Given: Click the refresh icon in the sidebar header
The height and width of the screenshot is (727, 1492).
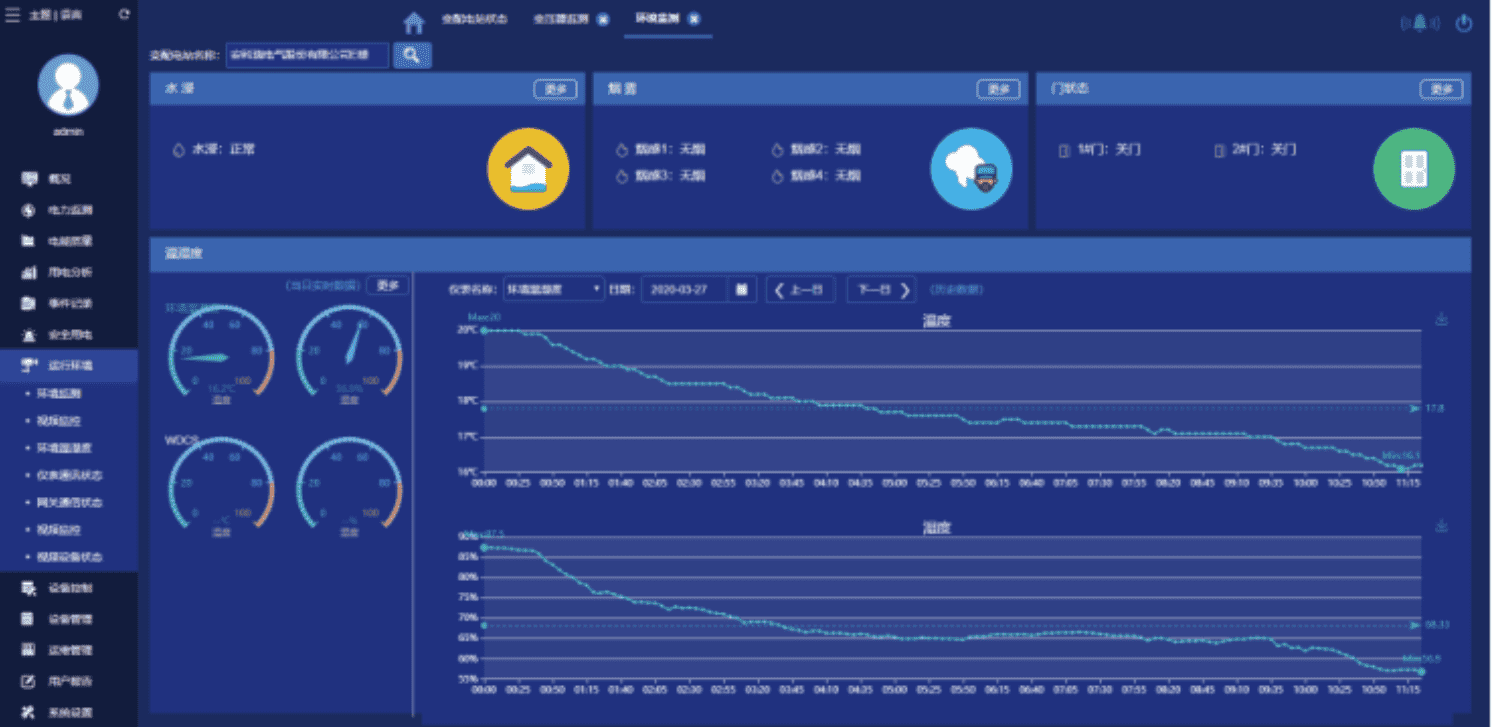Looking at the screenshot, I should 124,15.
